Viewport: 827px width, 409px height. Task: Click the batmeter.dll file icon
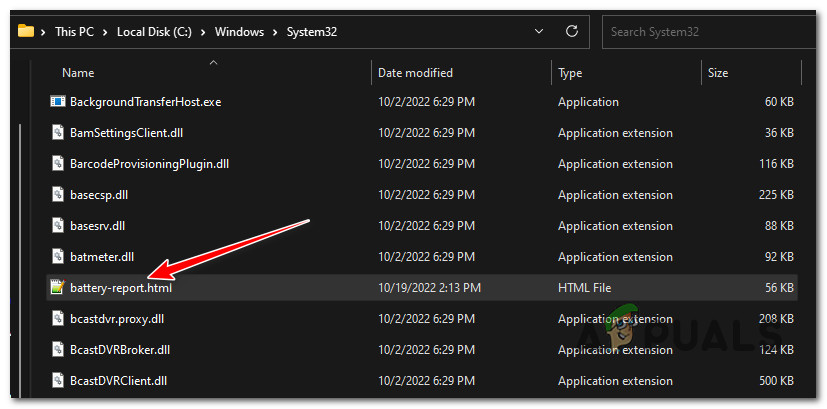pyautogui.click(x=57, y=257)
